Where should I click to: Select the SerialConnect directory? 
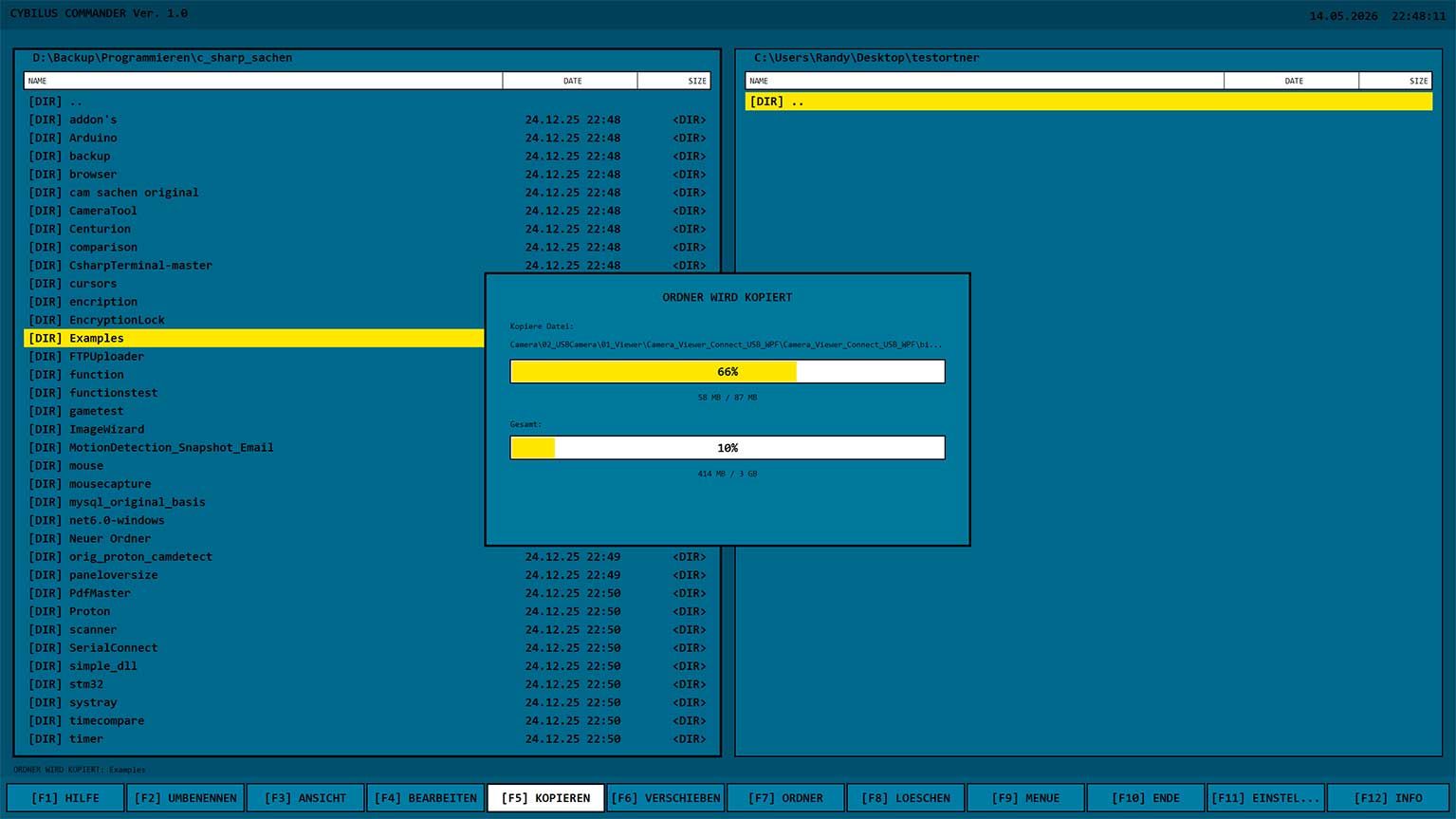(x=367, y=648)
